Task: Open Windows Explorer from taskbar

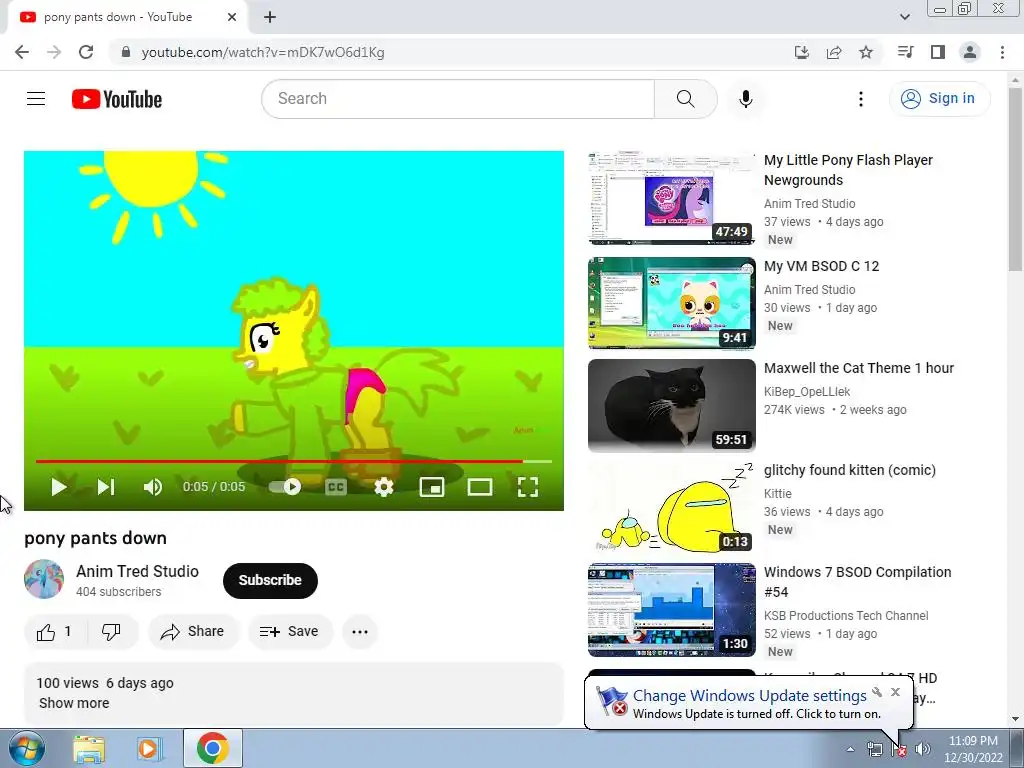Action: (x=89, y=749)
